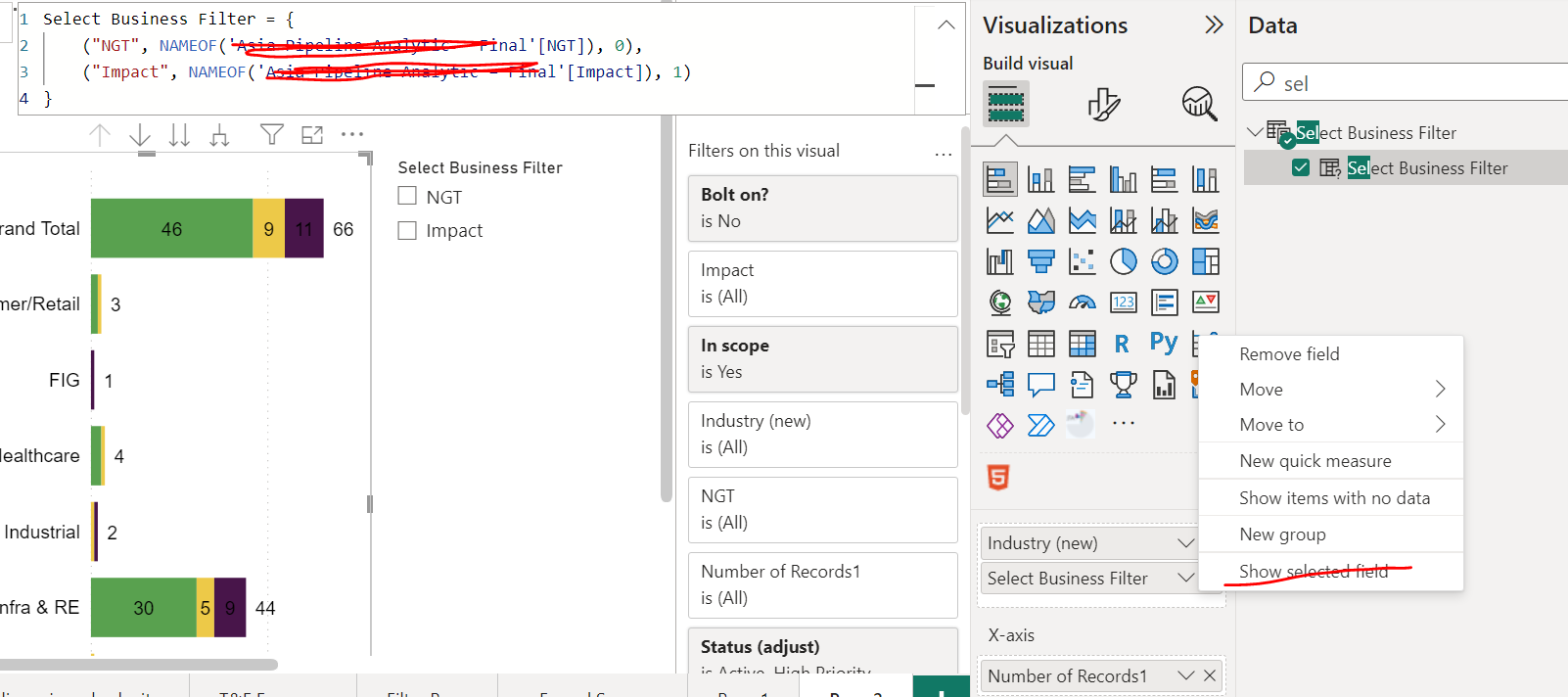Open Industry (new) field dropdown
The width and height of the screenshot is (1568, 697).
[x=1185, y=543]
